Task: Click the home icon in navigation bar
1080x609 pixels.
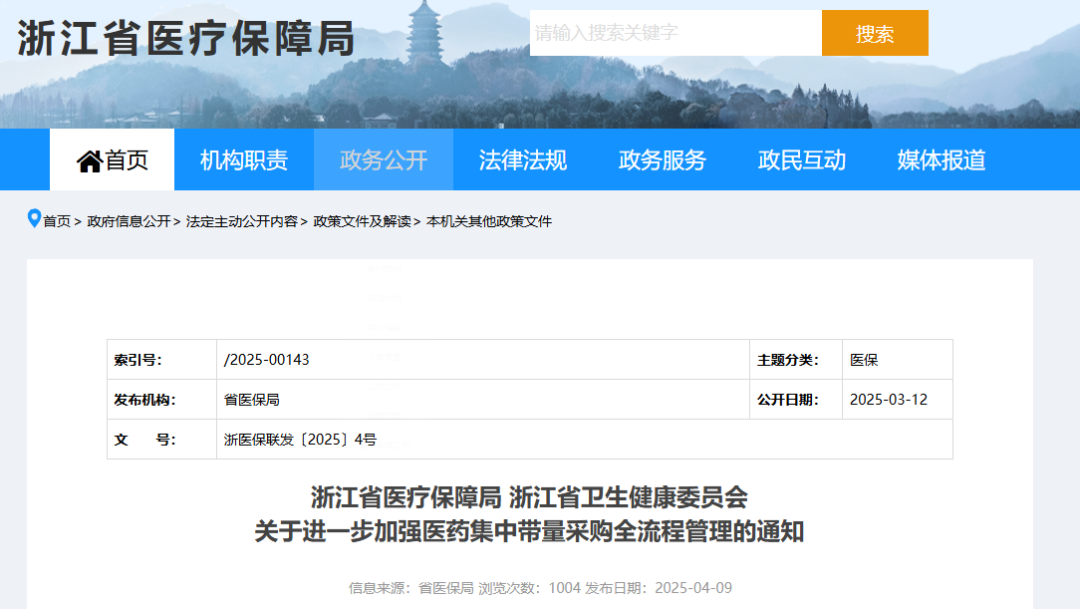Action: tap(90, 160)
